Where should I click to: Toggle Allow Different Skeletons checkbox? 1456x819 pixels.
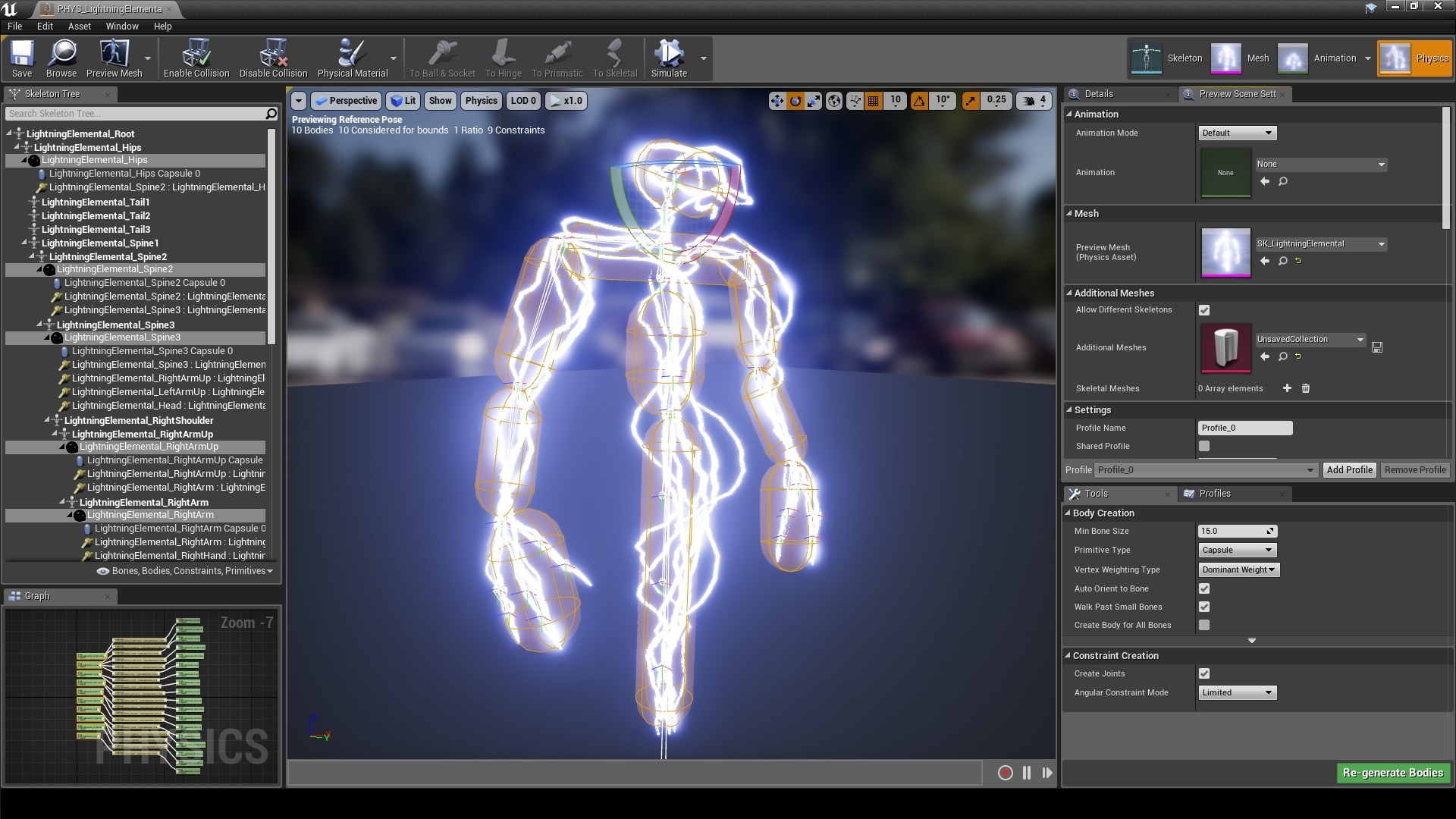1204,310
